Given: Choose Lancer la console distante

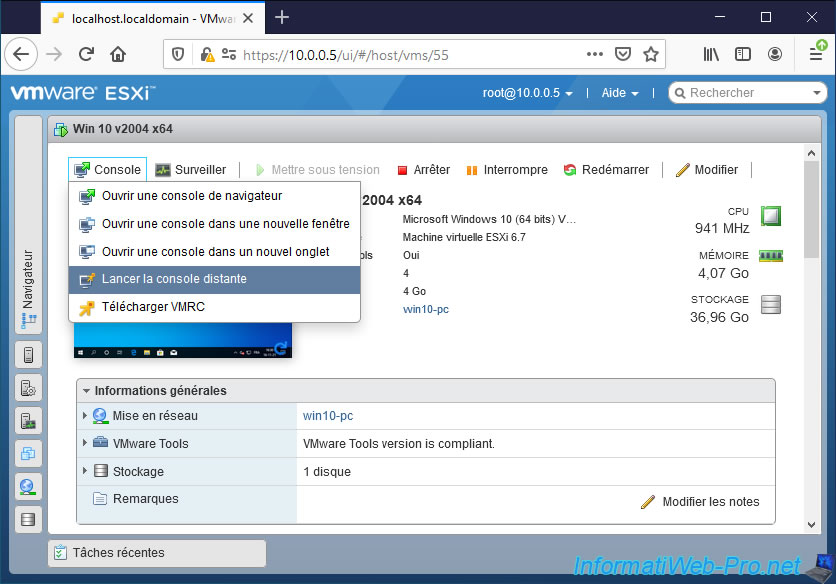Looking at the screenshot, I should pyautogui.click(x=214, y=279).
